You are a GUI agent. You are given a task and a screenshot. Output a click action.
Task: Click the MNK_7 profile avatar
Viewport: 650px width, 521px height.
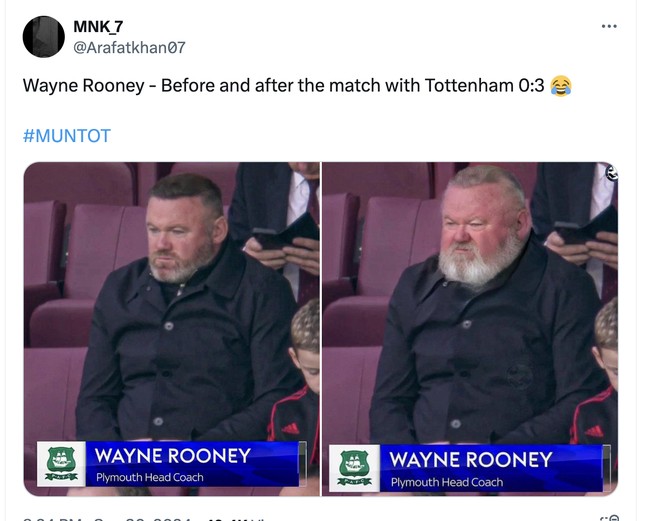(x=44, y=36)
